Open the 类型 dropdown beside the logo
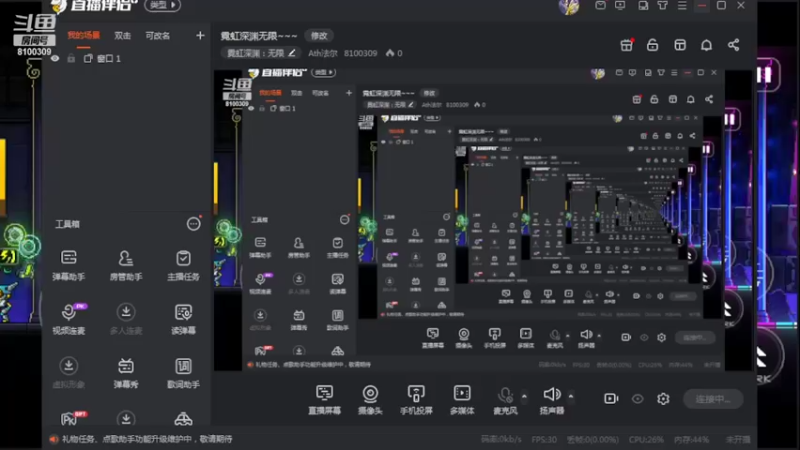800x450 pixels. point(162,5)
